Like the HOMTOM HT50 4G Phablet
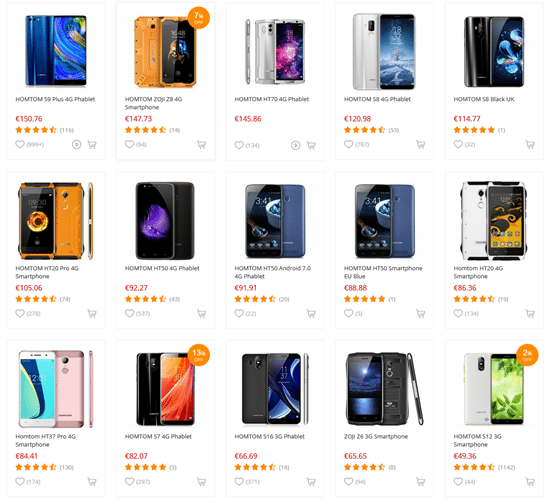Screen dimensions: 550x501 click(129, 313)
